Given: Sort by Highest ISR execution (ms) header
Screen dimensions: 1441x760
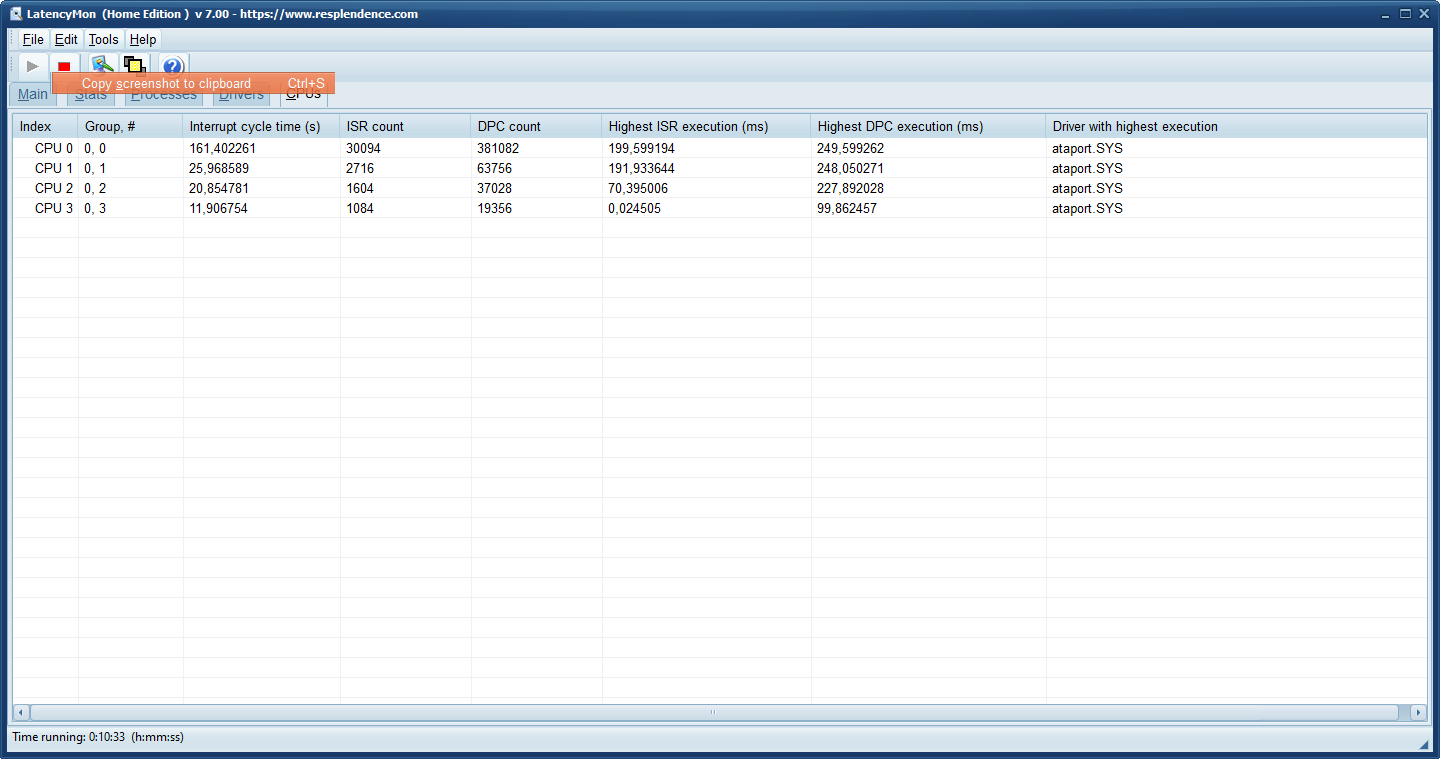Looking at the screenshot, I should 707,126.
